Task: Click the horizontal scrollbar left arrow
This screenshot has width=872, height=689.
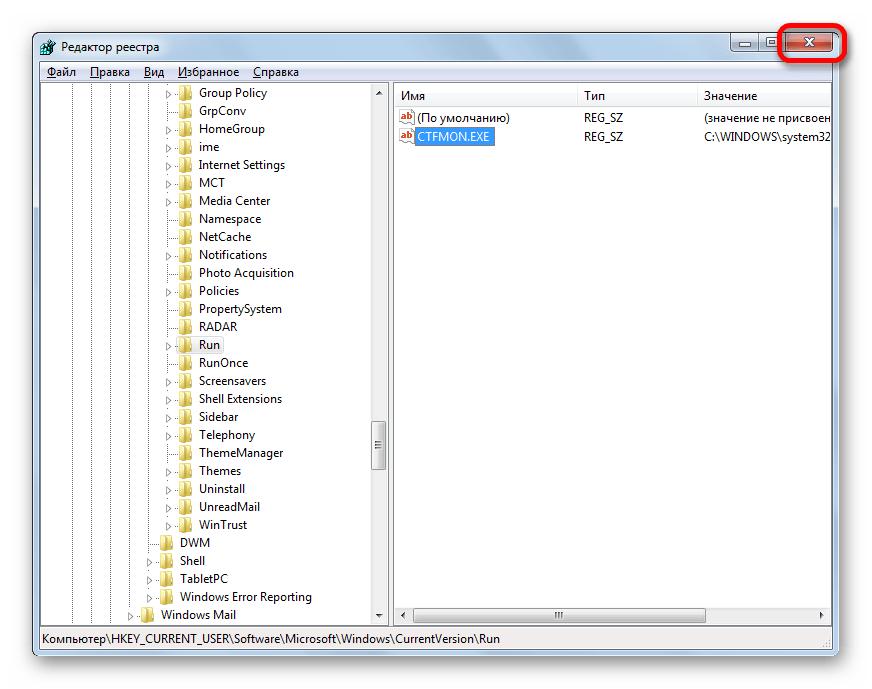Action: click(403, 615)
